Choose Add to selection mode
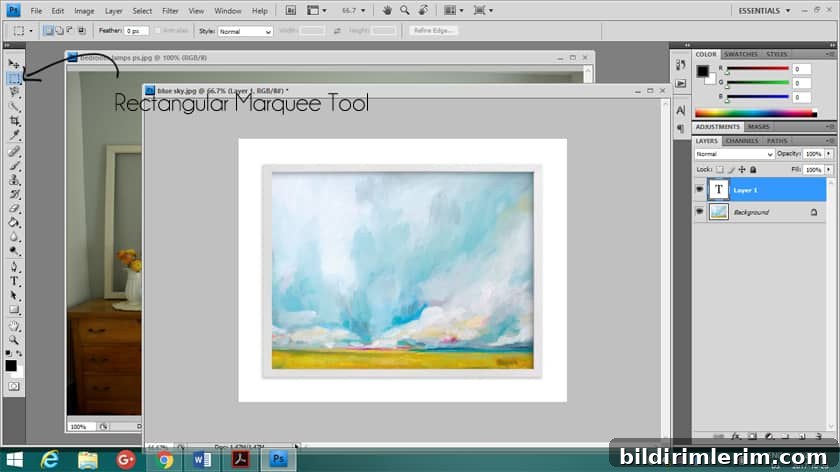This screenshot has width=840, height=472. click(59, 31)
